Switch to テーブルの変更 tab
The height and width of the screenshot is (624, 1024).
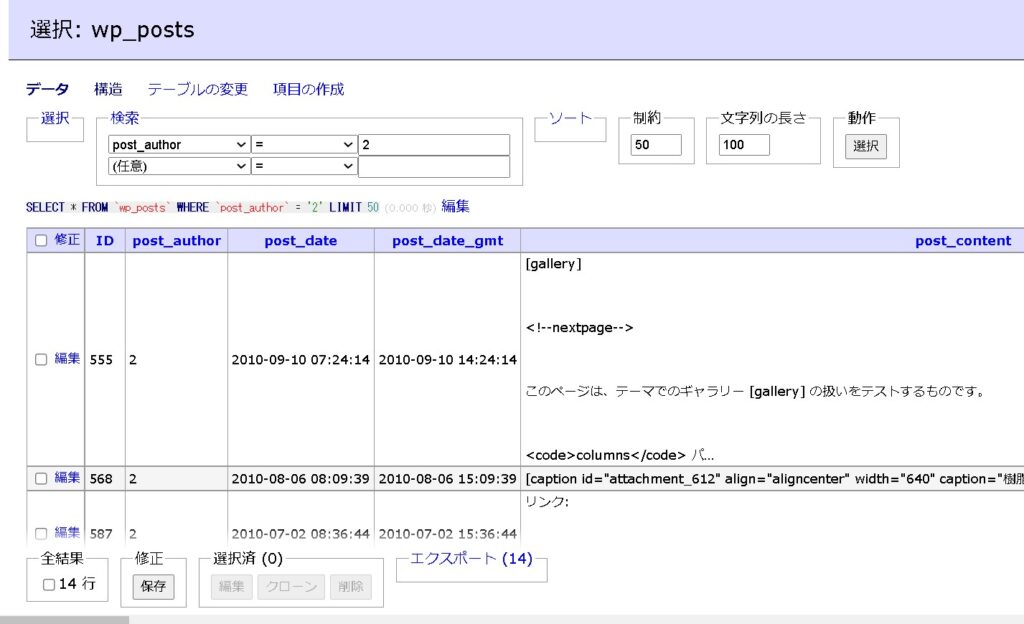198,89
